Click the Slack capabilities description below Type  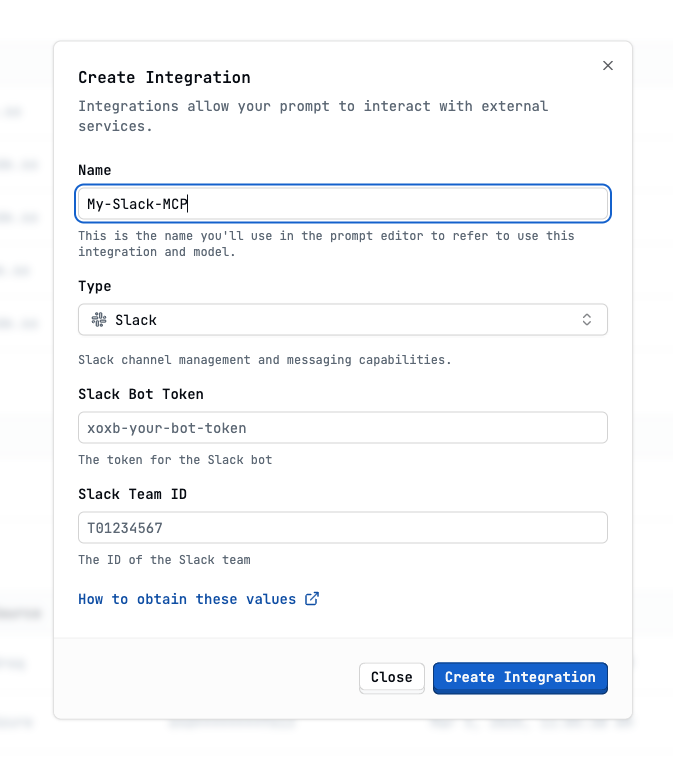(x=264, y=359)
